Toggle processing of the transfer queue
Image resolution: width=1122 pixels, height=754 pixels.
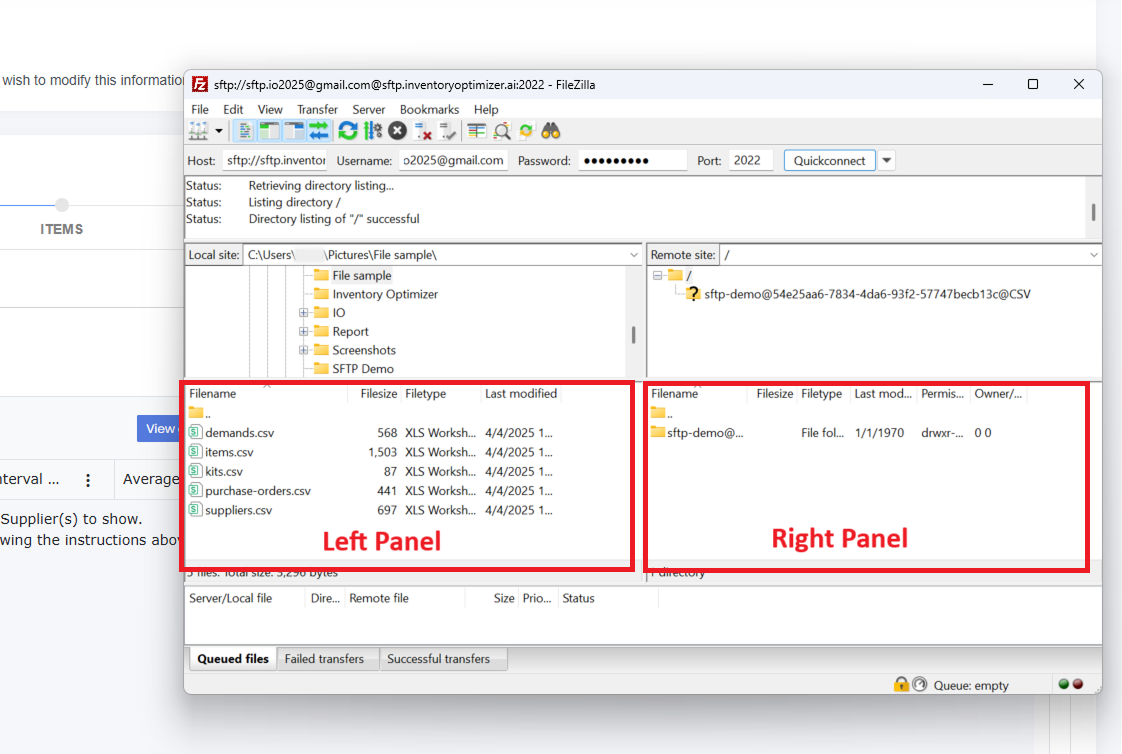(x=373, y=131)
